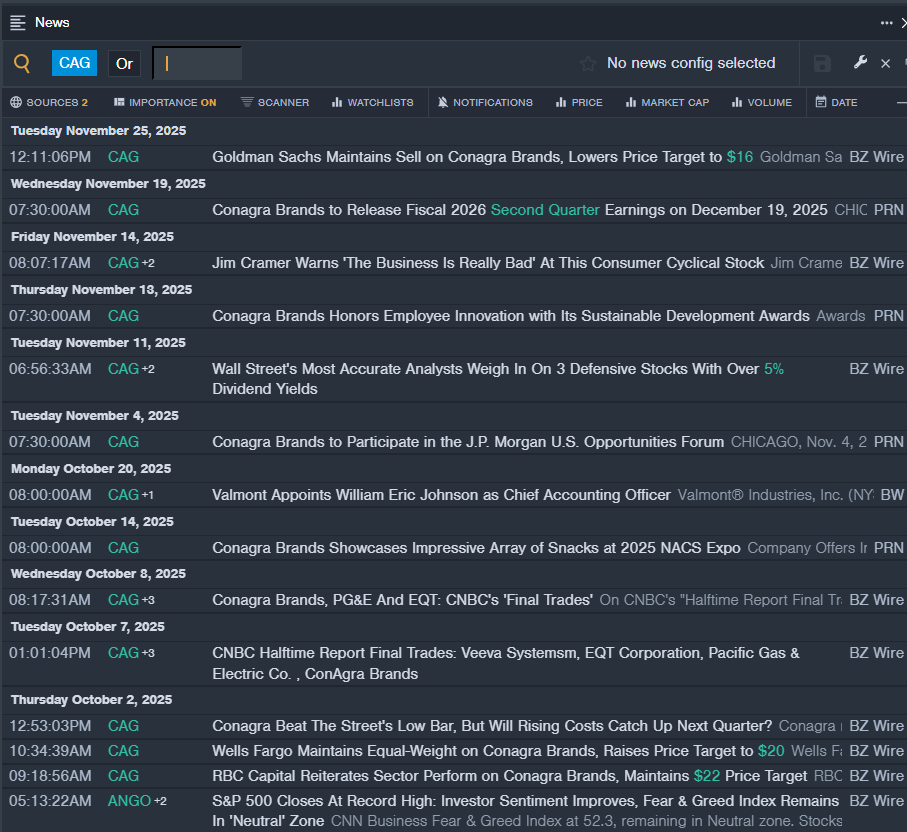This screenshot has height=832, width=907.
Task: Toggle the Importance ON filter
Action: pos(165,102)
